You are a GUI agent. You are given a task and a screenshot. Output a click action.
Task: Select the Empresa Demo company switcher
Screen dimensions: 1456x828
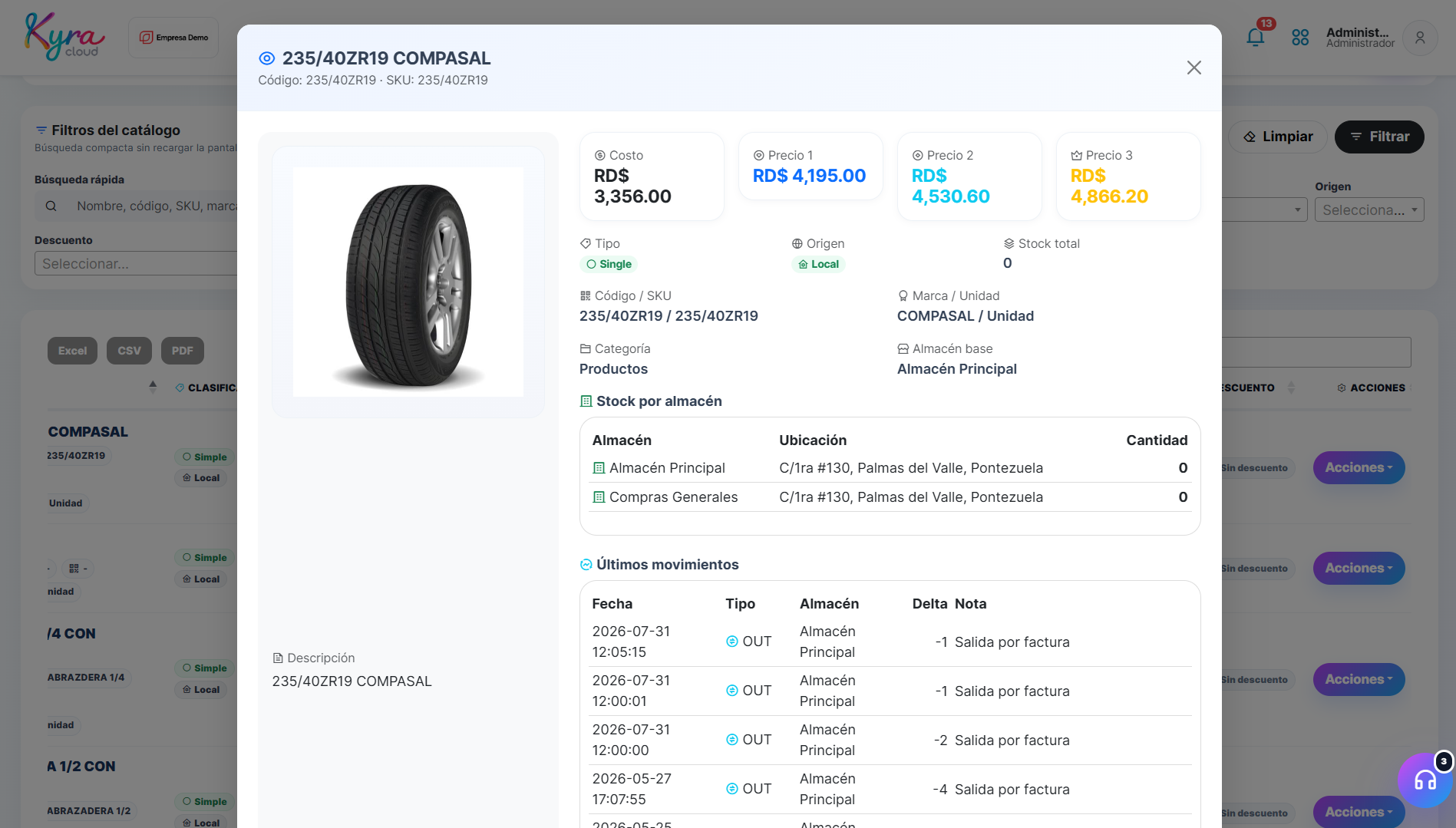click(x=173, y=38)
